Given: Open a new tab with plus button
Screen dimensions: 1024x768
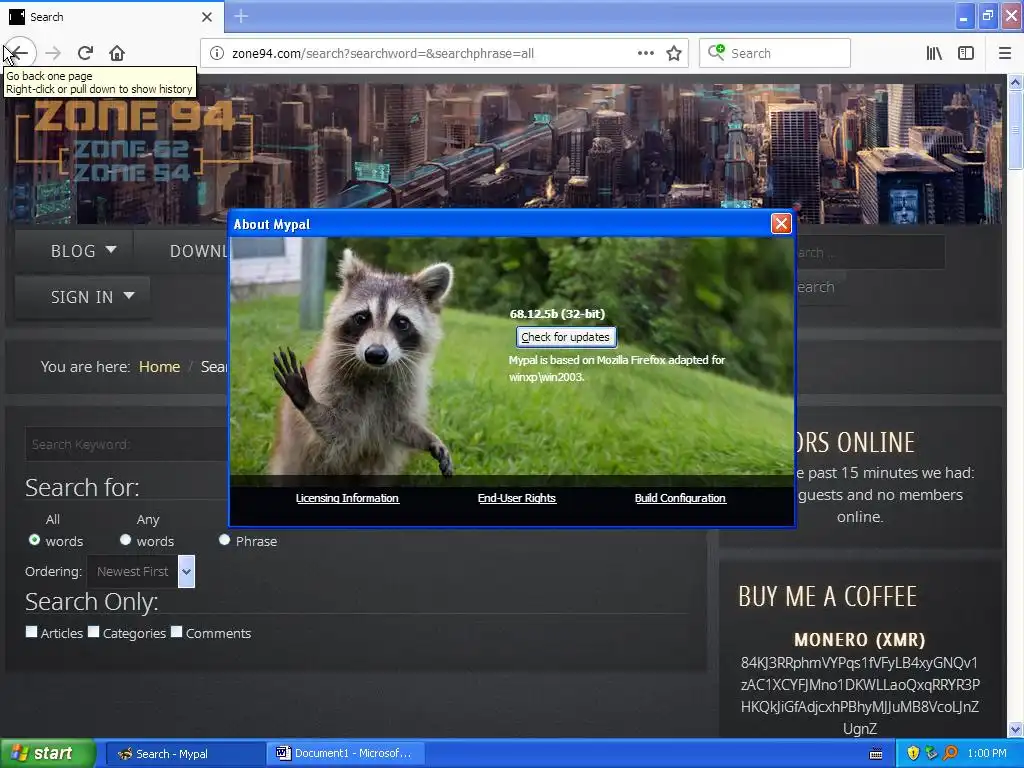Looking at the screenshot, I should coord(241,16).
